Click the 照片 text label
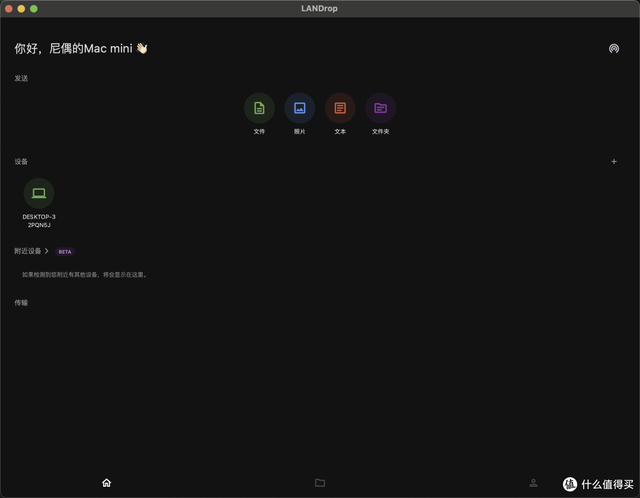Viewport: 640px width, 498px height. pyautogui.click(x=300, y=131)
